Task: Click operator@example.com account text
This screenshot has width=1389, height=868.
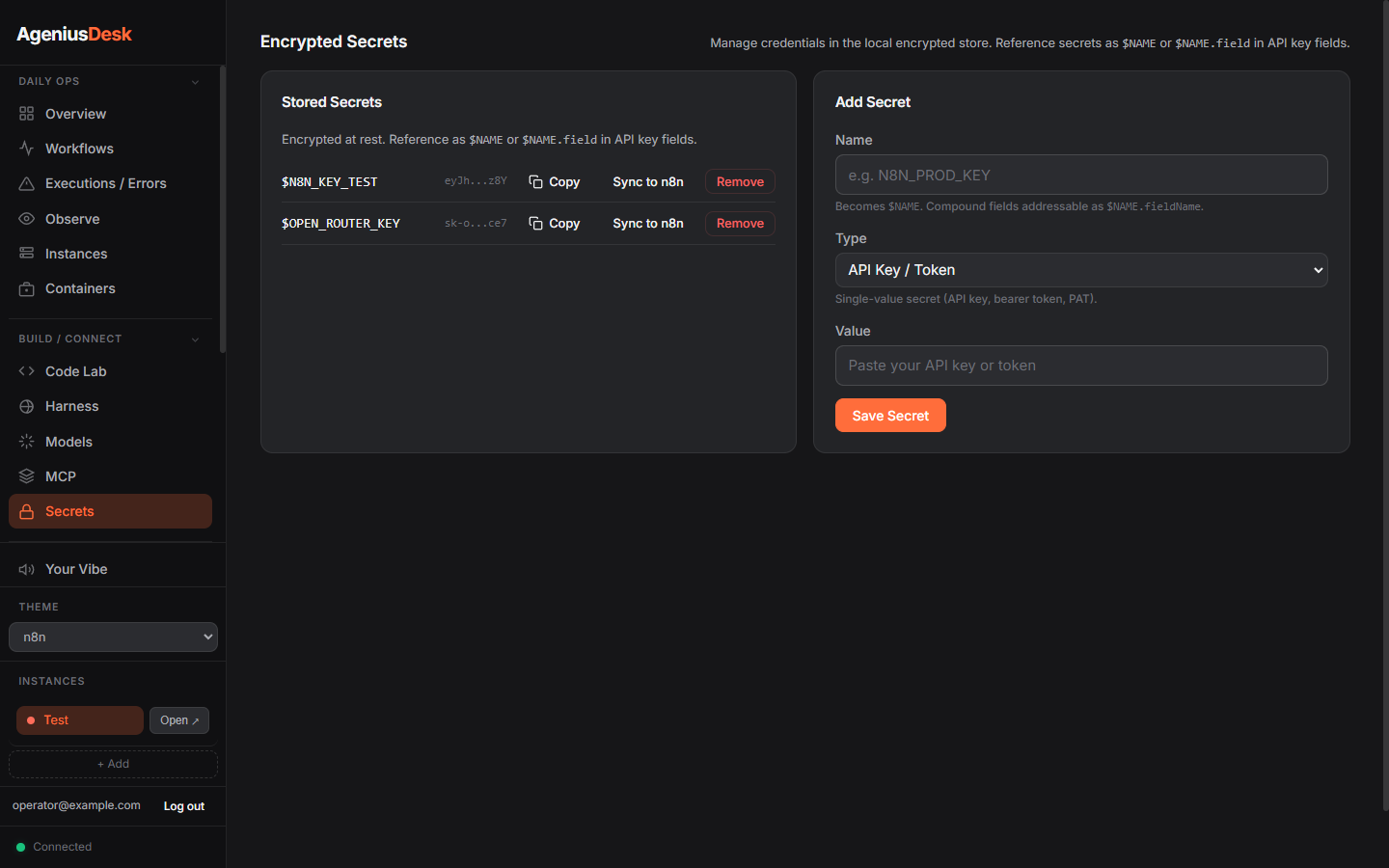Action: (x=76, y=805)
